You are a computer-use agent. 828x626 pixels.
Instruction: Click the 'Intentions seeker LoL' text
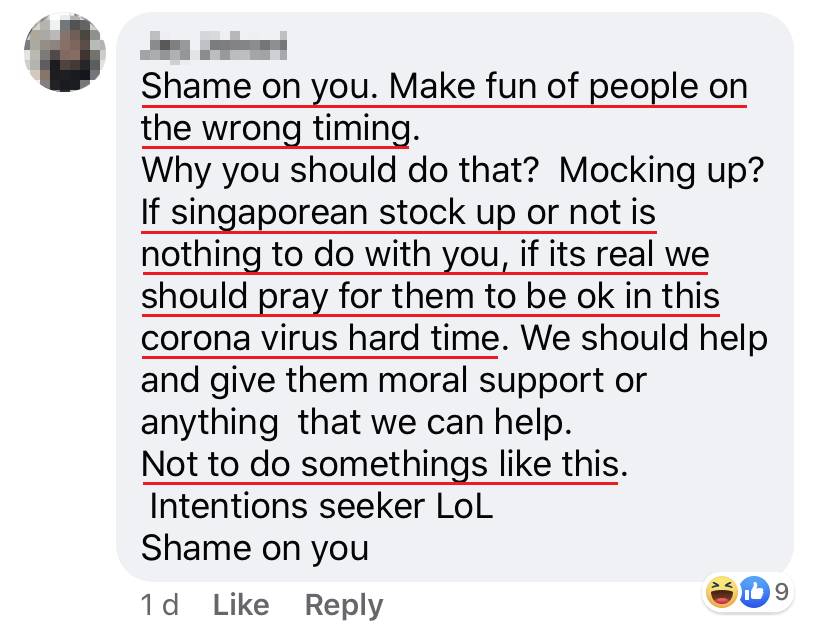tap(321, 507)
